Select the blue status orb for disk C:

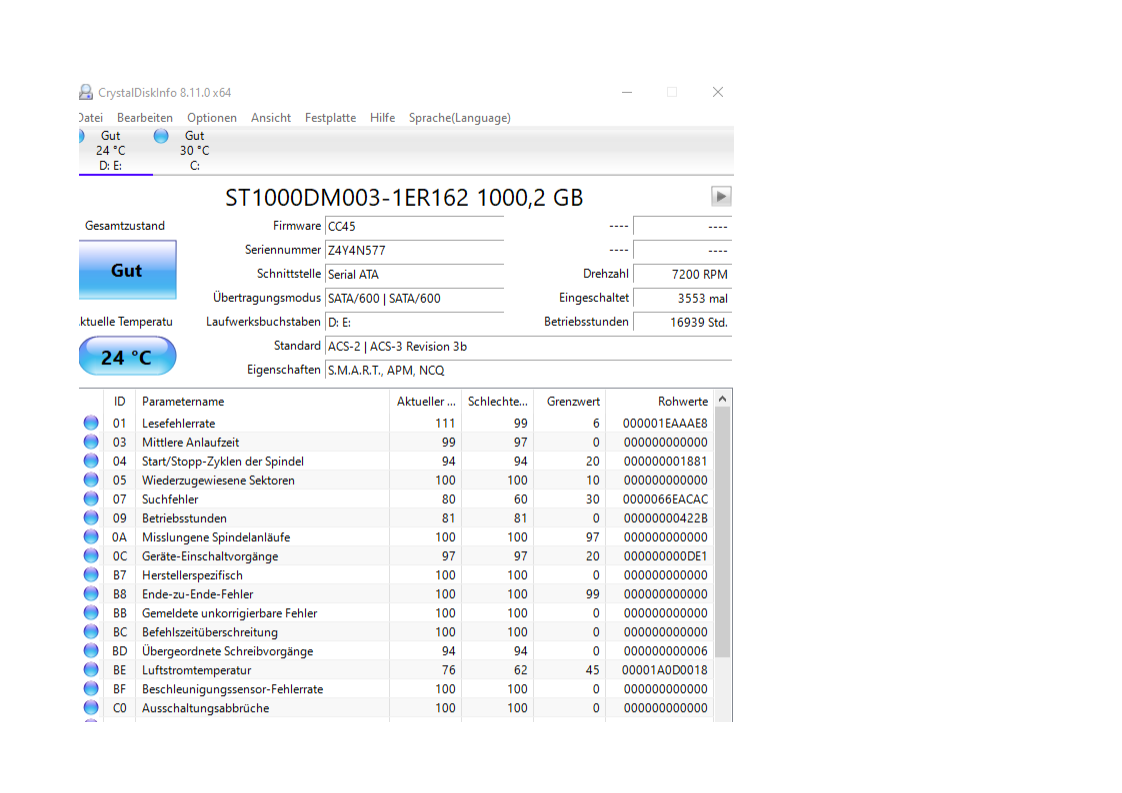point(161,136)
